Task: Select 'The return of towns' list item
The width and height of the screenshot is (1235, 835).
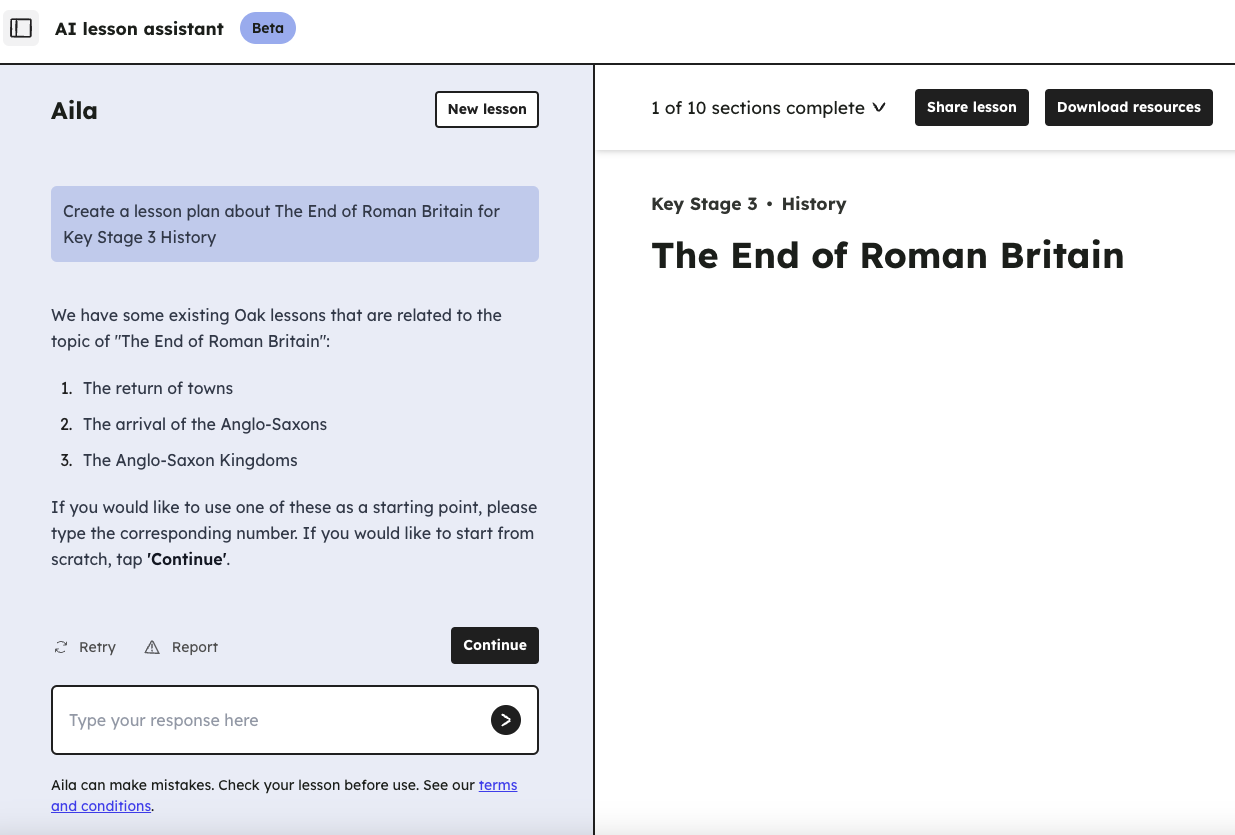Action: coord(158,388)
